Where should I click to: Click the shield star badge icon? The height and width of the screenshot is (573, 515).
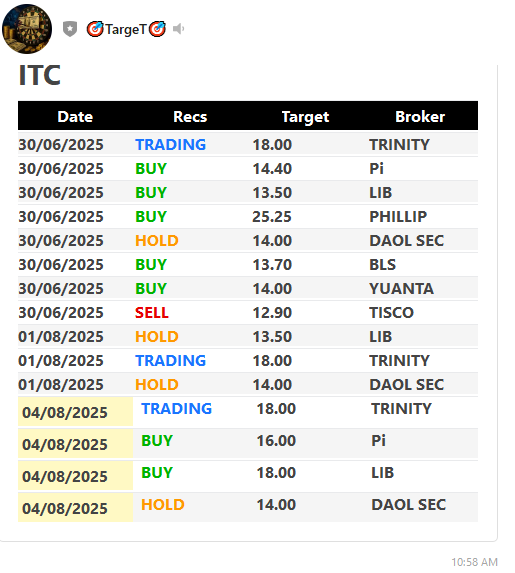70,29
